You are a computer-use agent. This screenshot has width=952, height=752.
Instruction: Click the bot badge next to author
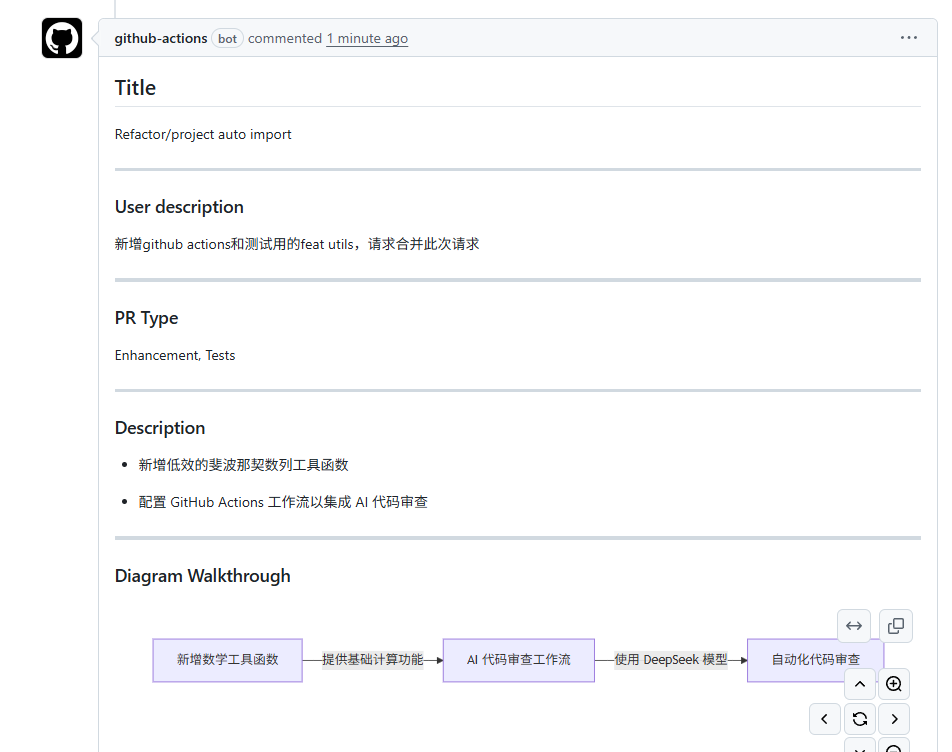(228, 39)
